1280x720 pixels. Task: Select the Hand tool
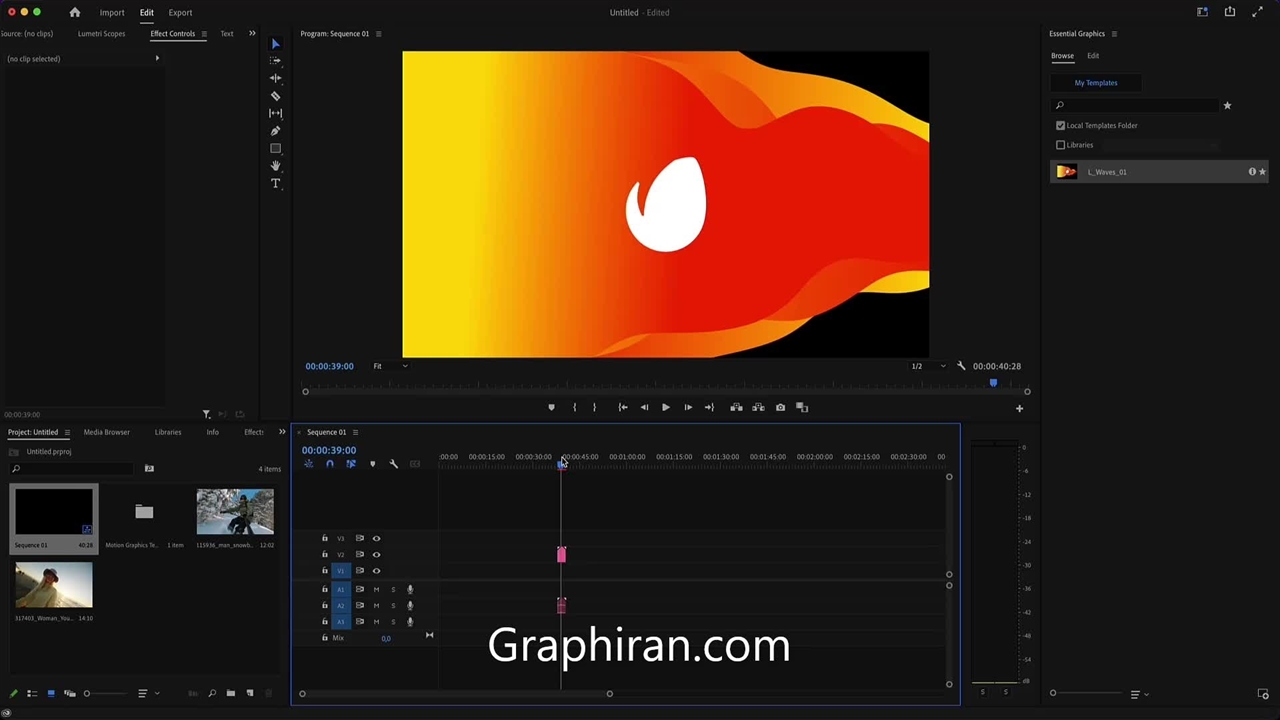tap(275, 166)
